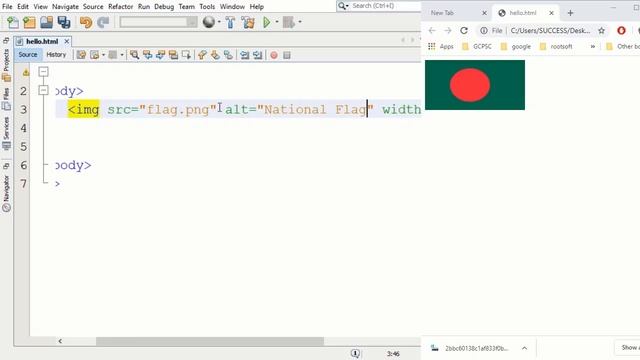The image size is (640, 360).
Task: Open the GCPSC bookmark folder
Action: point(477,47)
